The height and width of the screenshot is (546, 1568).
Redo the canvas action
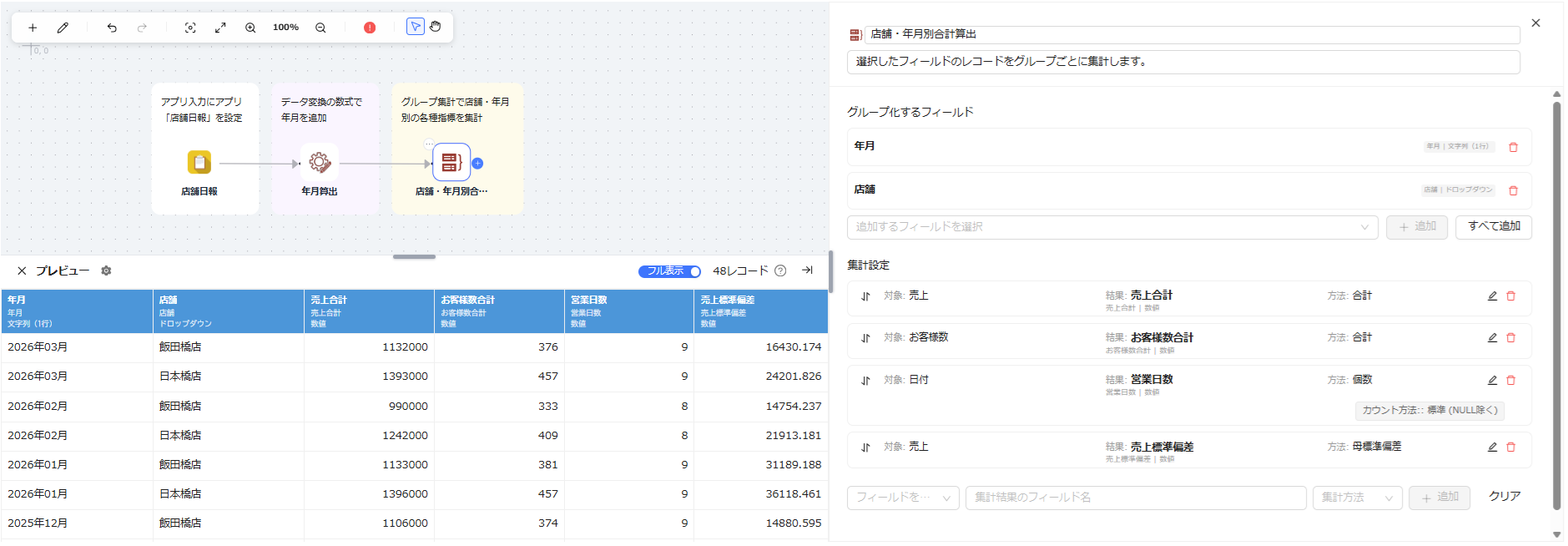tap(142, 28)
